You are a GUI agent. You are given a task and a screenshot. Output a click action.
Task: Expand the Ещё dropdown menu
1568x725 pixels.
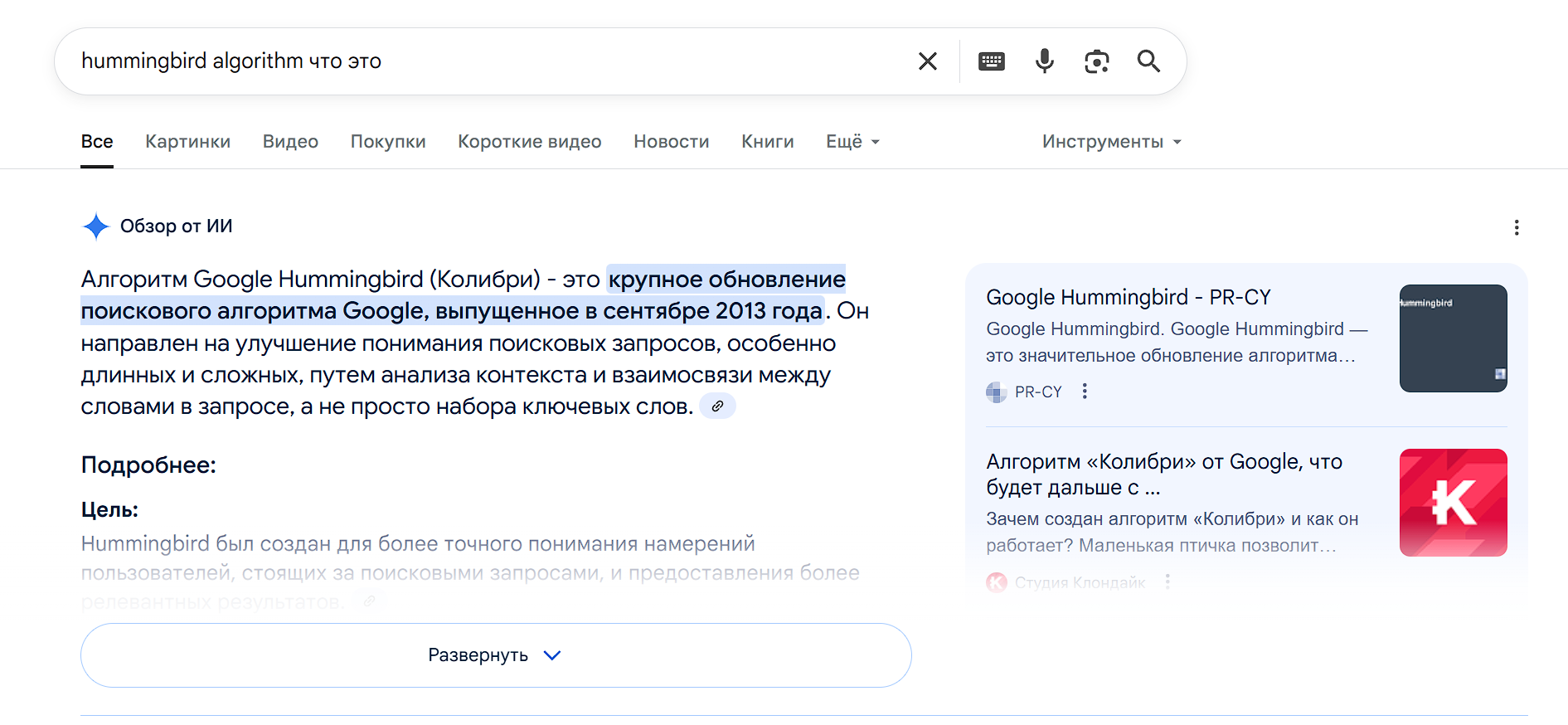click(853, 142)
